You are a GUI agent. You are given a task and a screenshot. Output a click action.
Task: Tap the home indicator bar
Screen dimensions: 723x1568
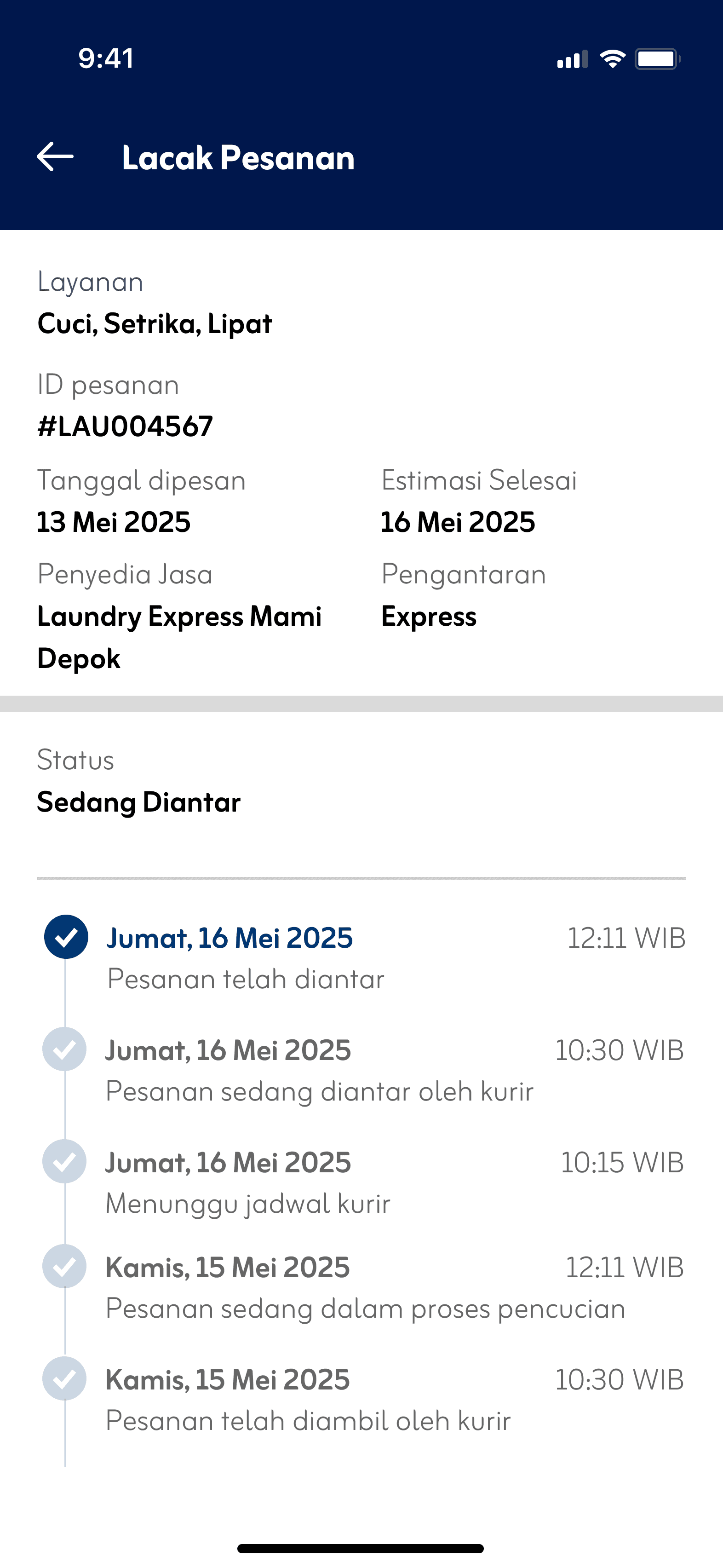click(361, 1549)
